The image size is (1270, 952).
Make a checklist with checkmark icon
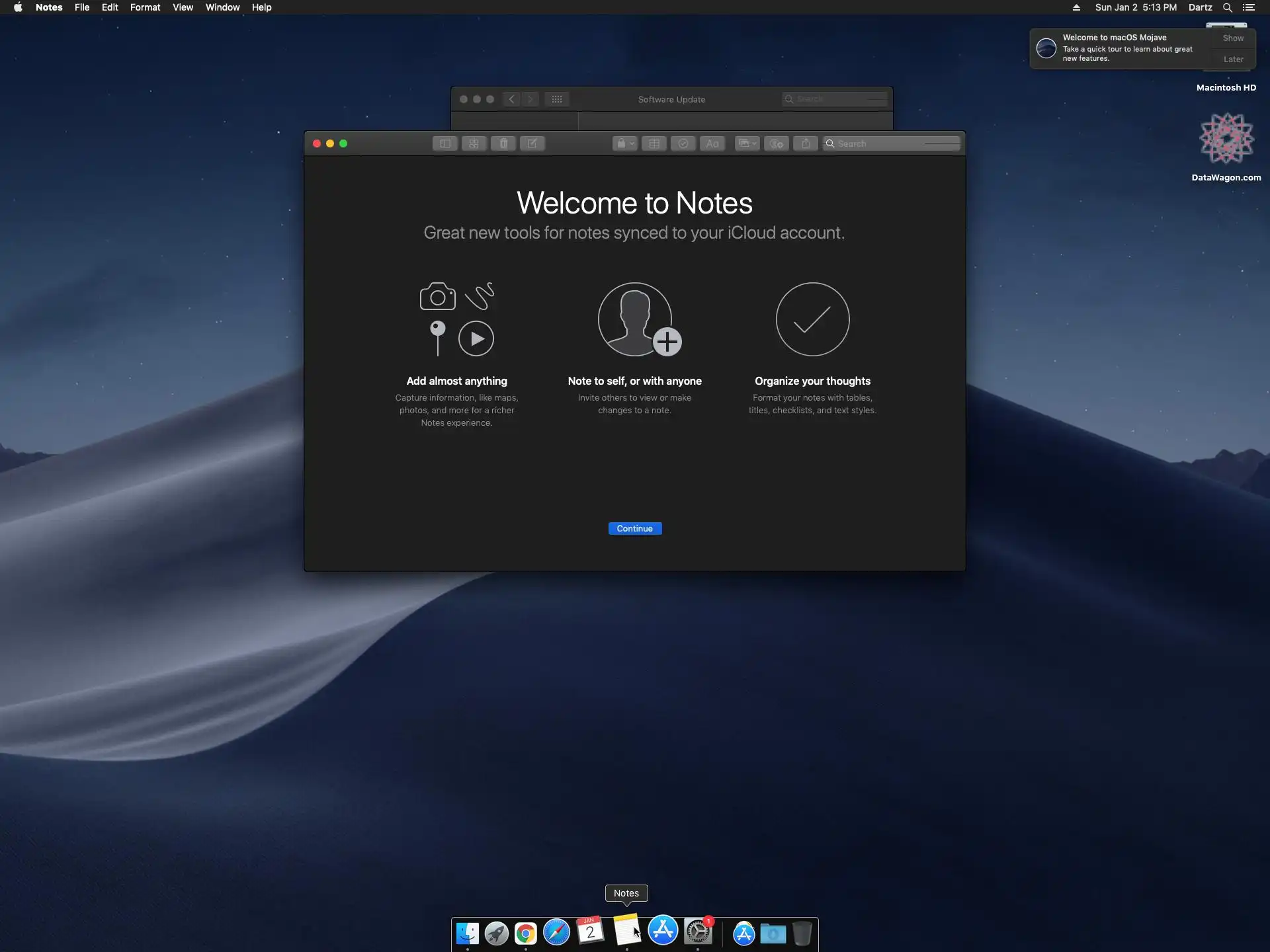pos(683,143)
